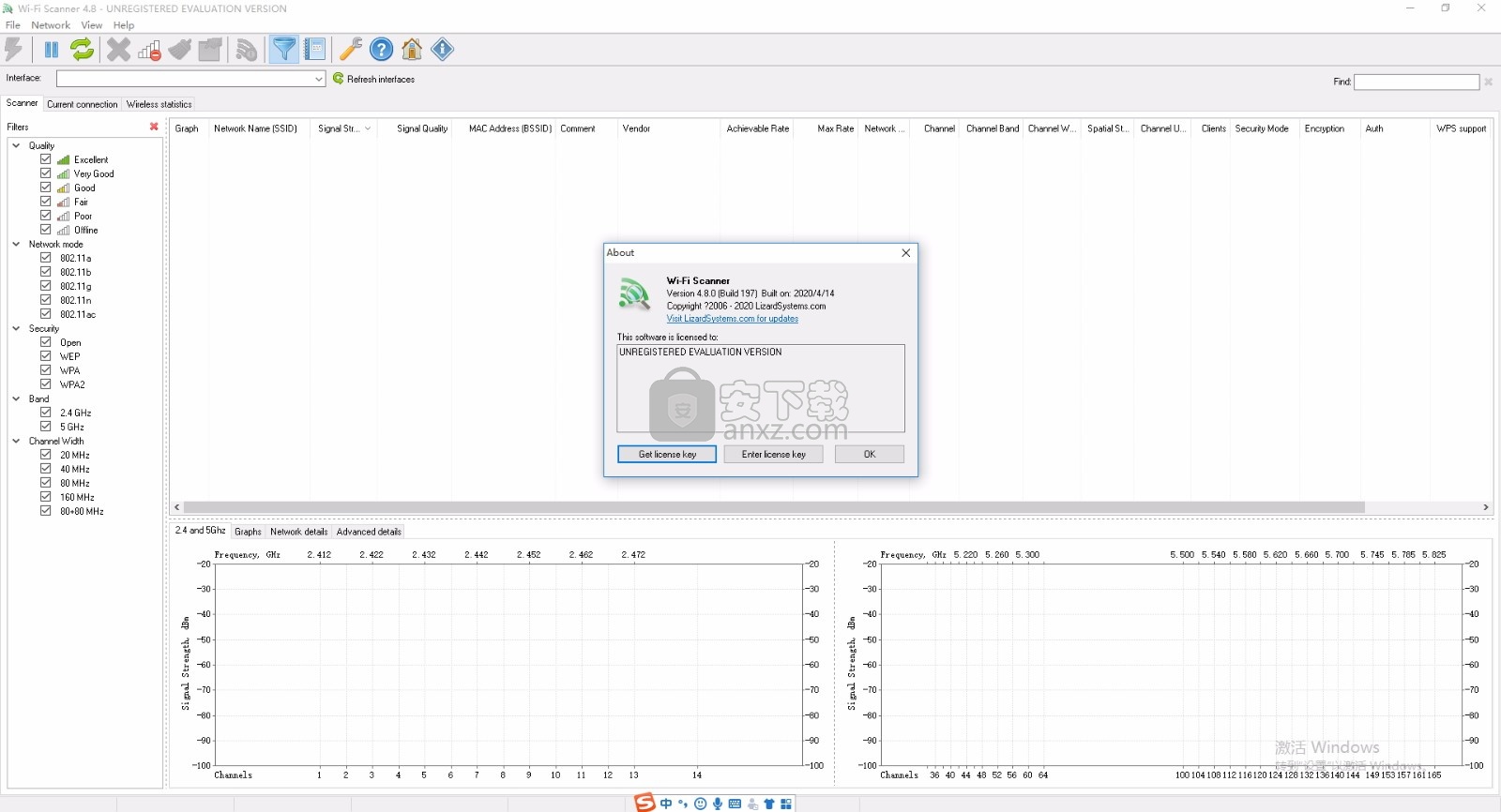Toggle the 160 MHz channel width checkbox

pyautogui.click(x=45, y=497)
